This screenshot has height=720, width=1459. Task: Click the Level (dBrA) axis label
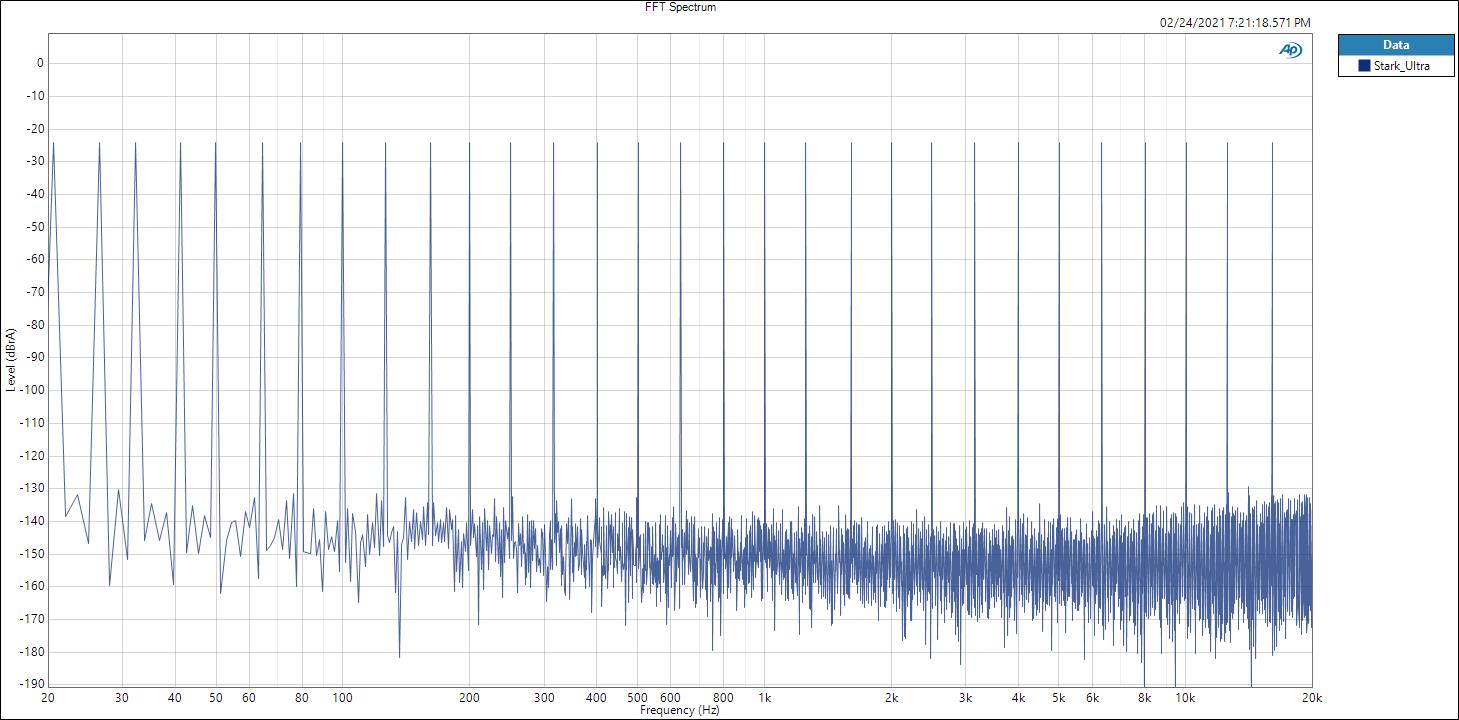tap(10, 359)
